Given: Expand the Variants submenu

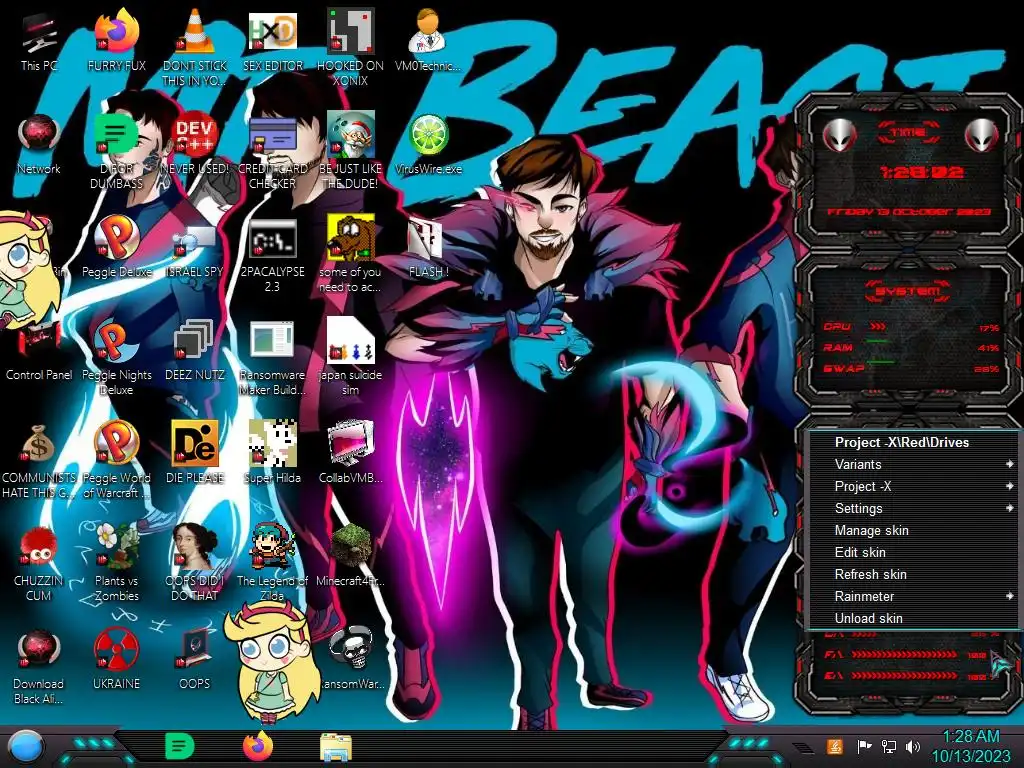Looking at the screenshot, I should pos(914,464).
